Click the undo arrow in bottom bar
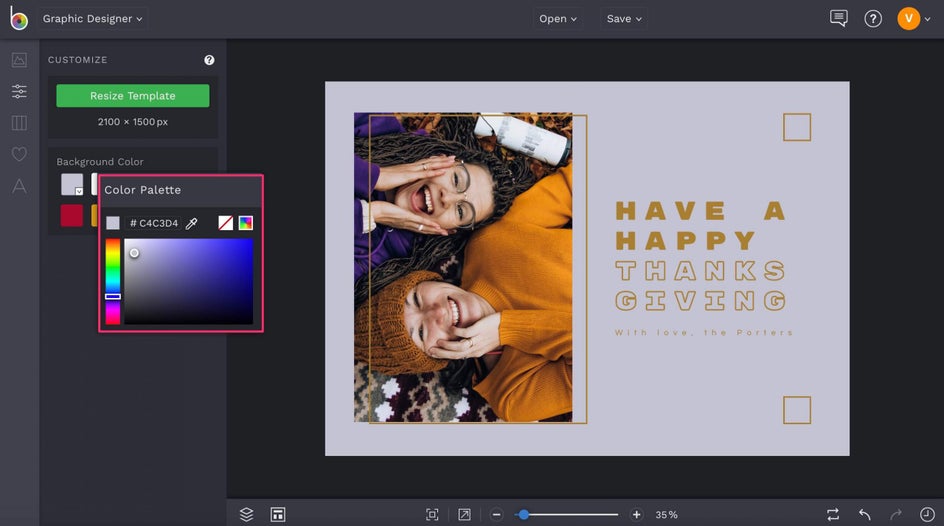 click(x=864, y=514)
